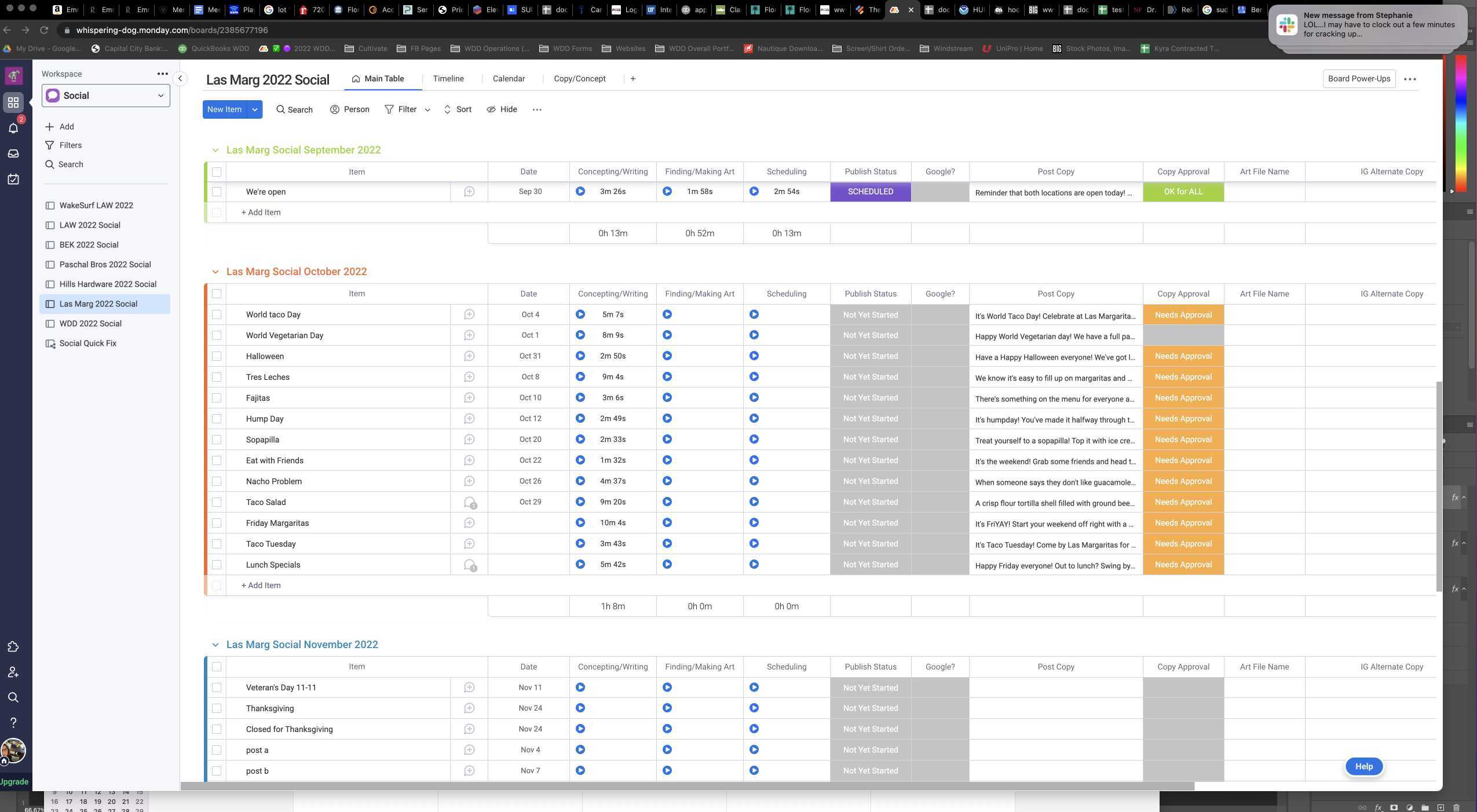This screenshot has height=812, width=1477.
Task: Set Copy Approval status for Fajitas
Action: (1183, 398)
